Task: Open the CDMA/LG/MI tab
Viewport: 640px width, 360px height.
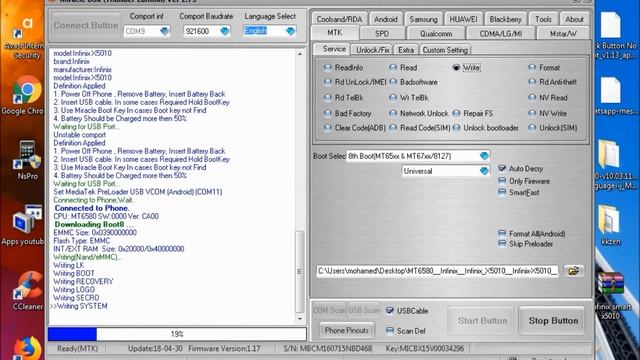Action: tap(500, 33)
